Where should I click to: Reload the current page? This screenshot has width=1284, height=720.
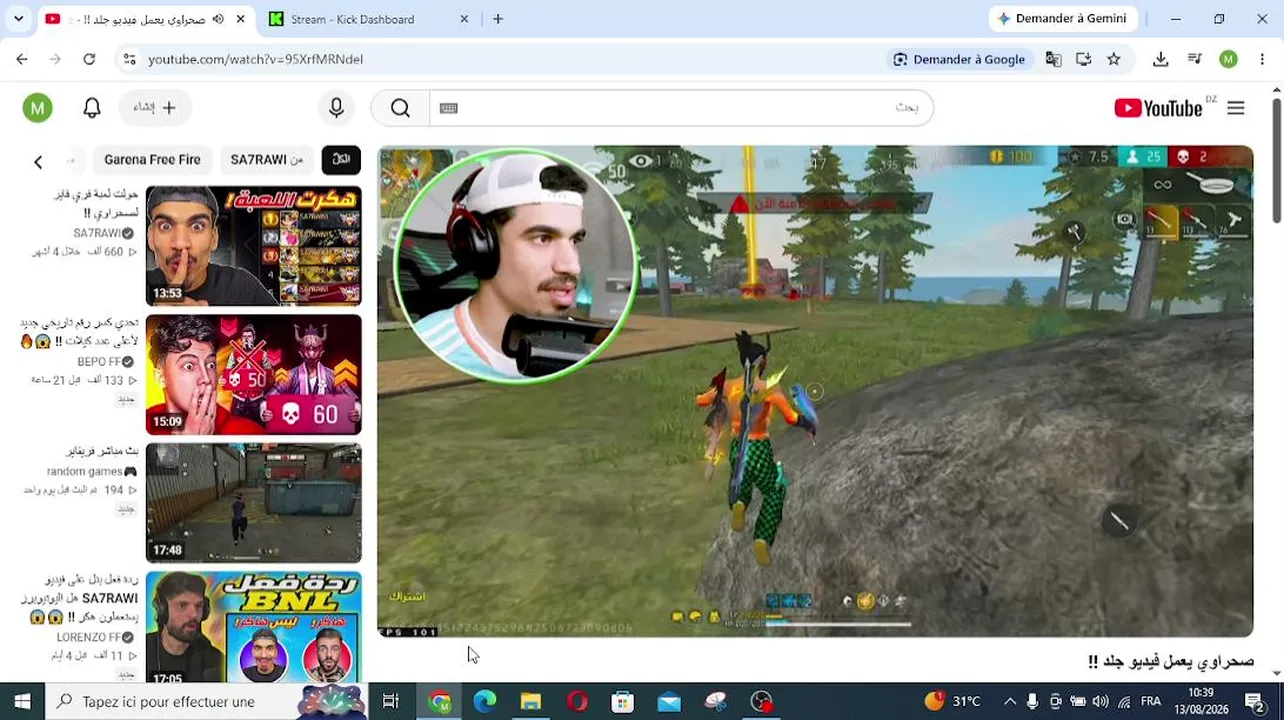(89, 59)
